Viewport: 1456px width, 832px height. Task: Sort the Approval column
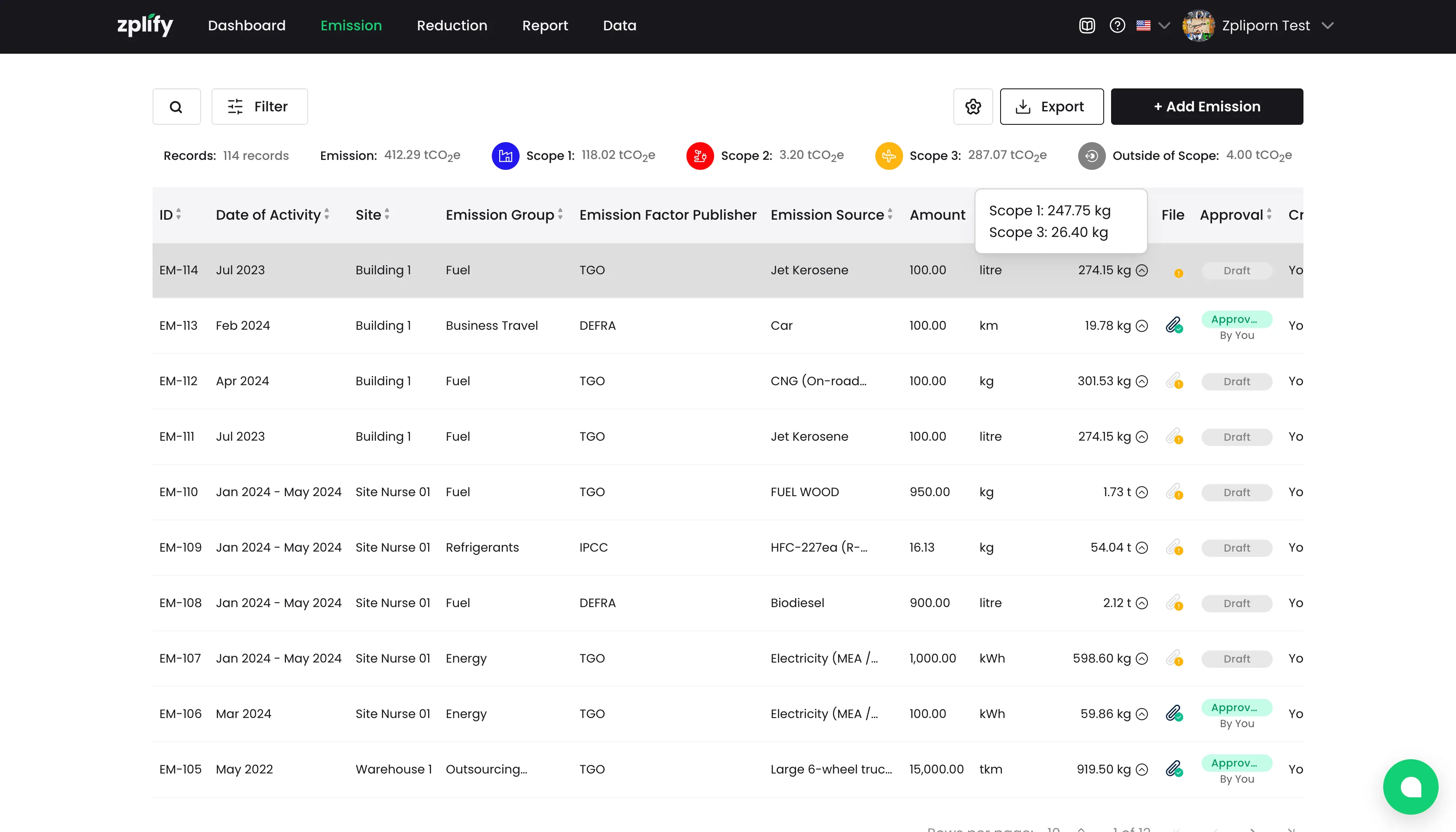1269,214
